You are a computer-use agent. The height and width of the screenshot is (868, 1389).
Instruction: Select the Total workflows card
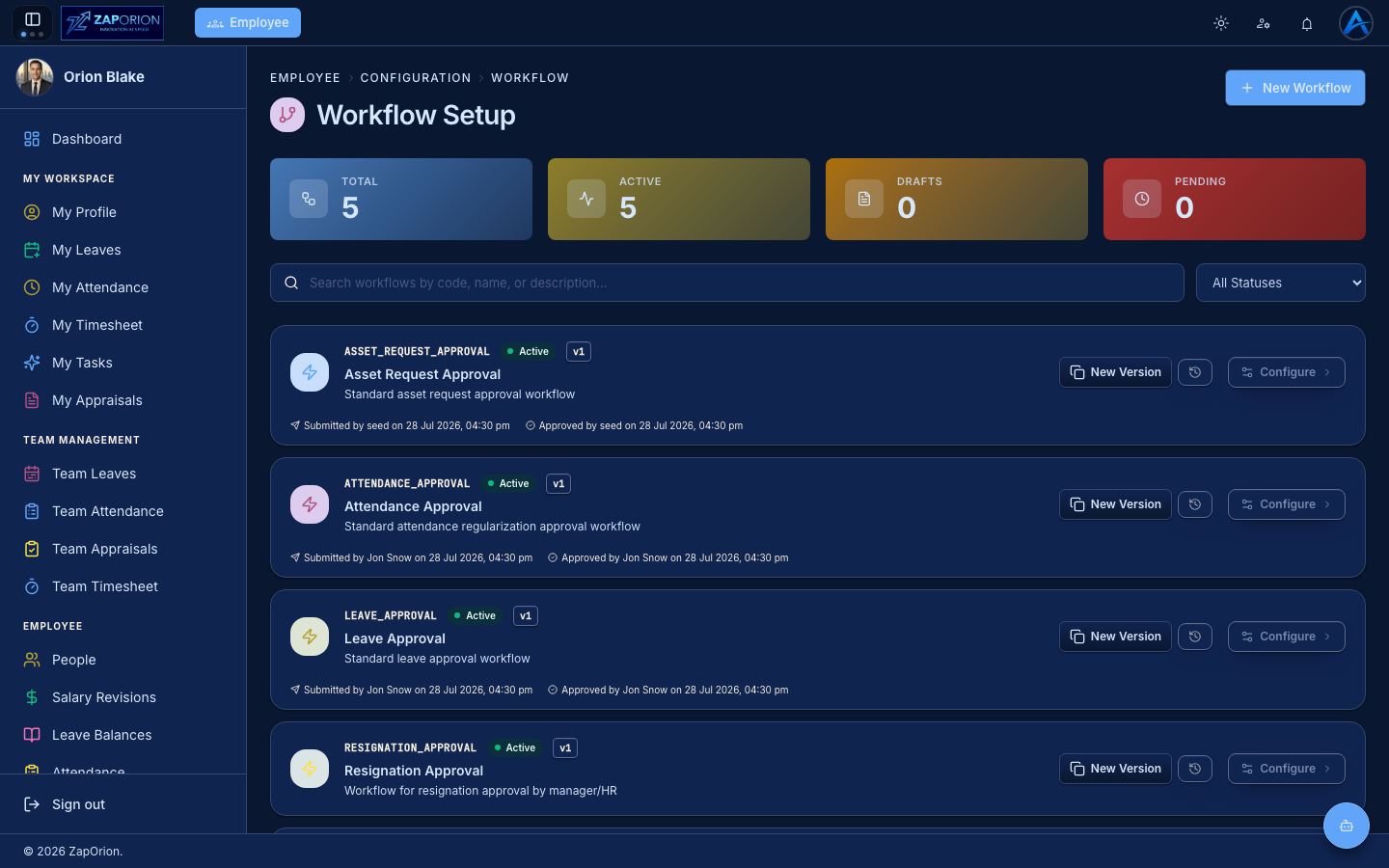click(401, 199)
